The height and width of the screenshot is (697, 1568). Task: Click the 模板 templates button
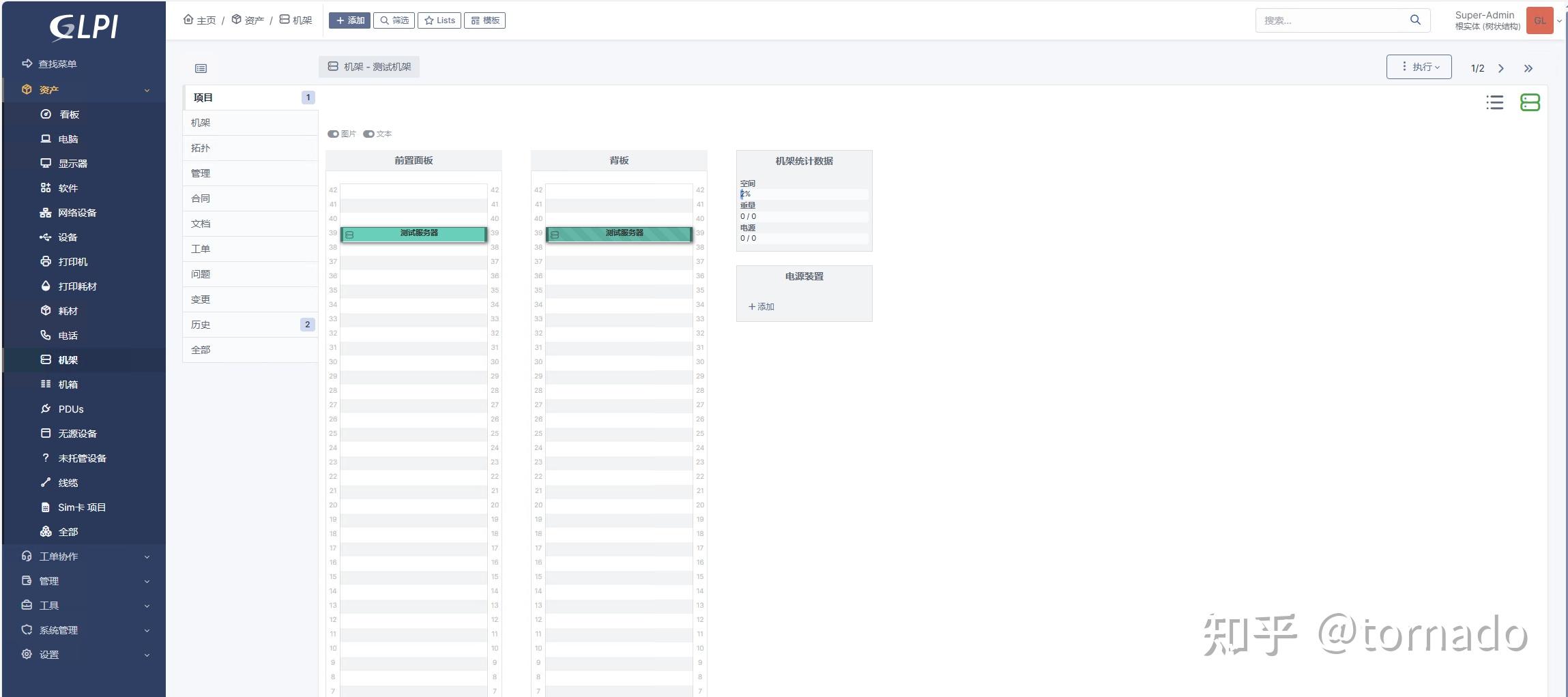484,20
